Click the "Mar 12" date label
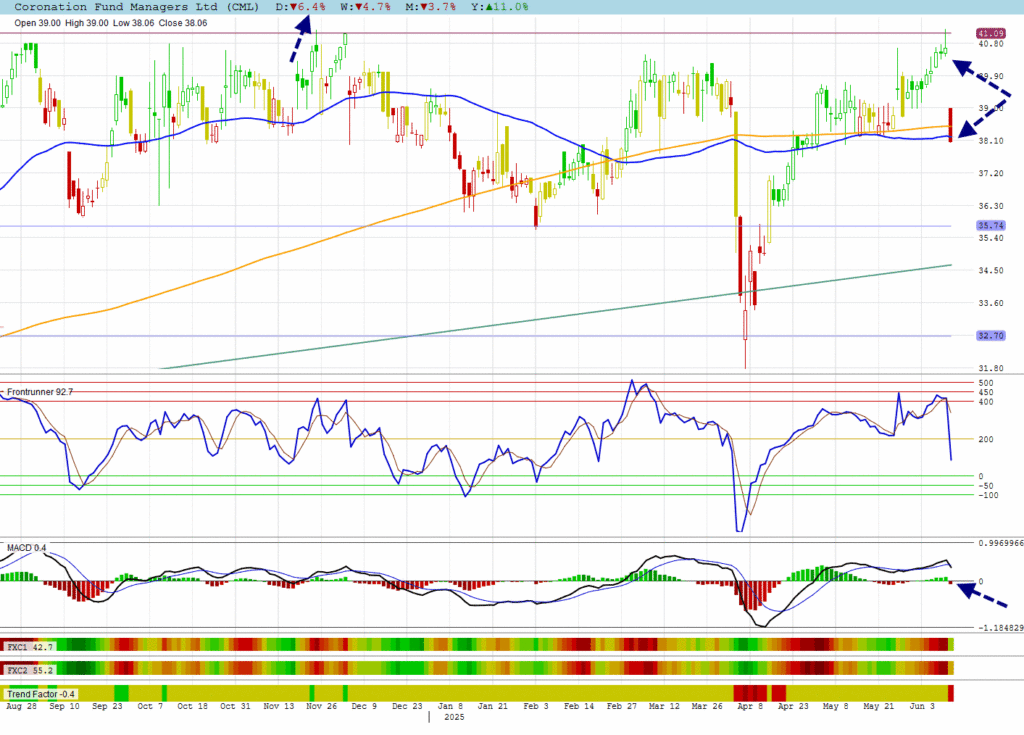Screen dimensions: 1024x735 click(x=664, y=706)
